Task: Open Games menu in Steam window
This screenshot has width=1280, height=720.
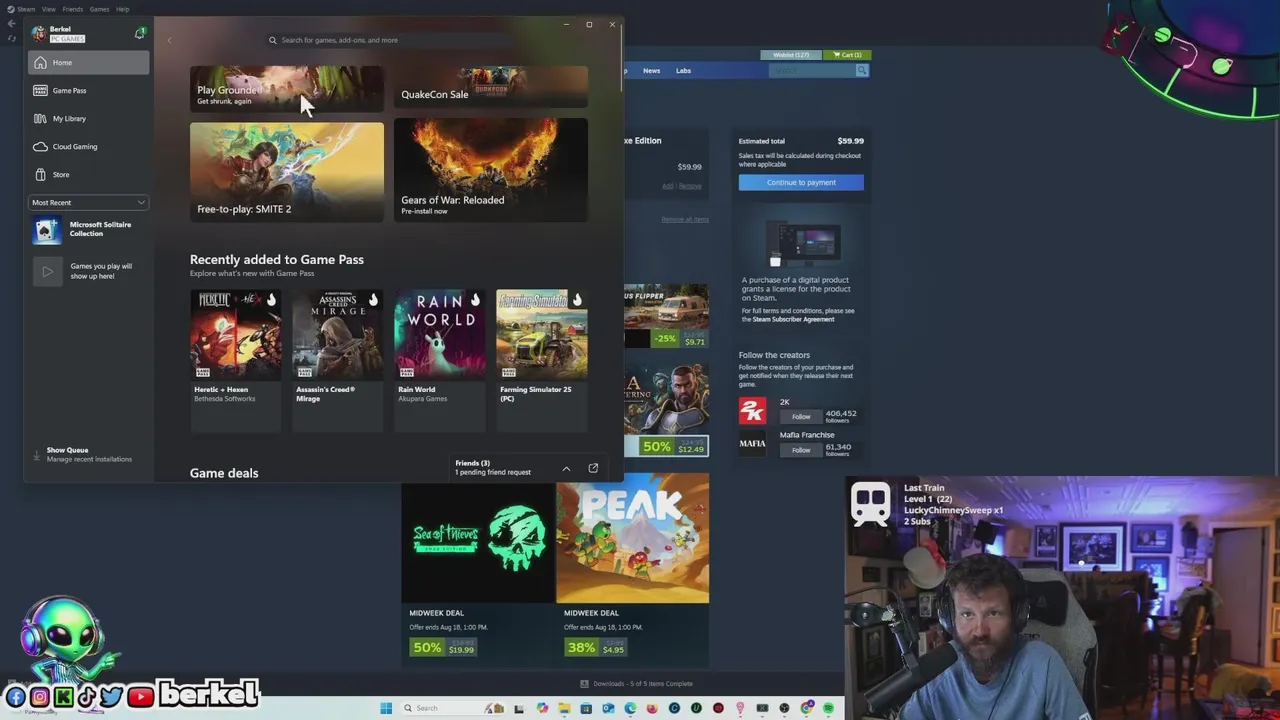Action: pos(99,9)
